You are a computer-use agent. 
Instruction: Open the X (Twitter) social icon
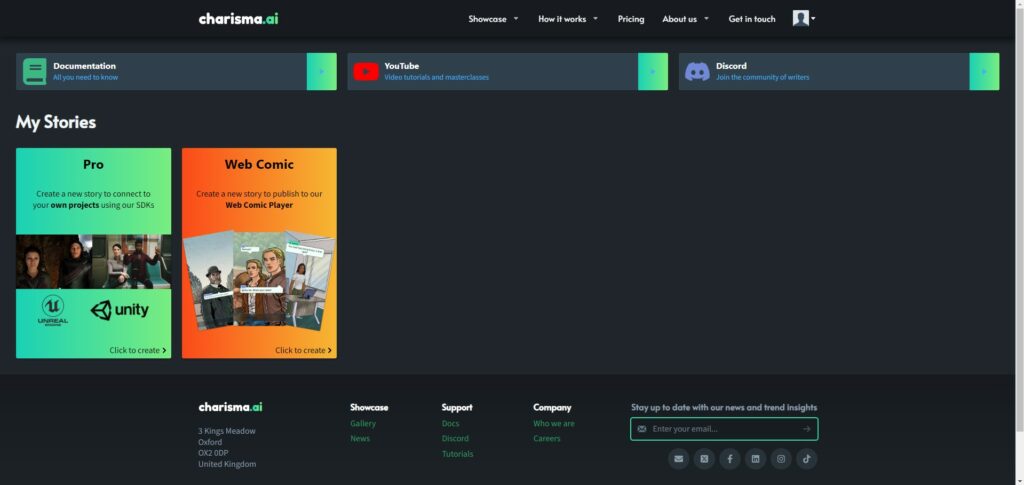click(x=704, y=459)
